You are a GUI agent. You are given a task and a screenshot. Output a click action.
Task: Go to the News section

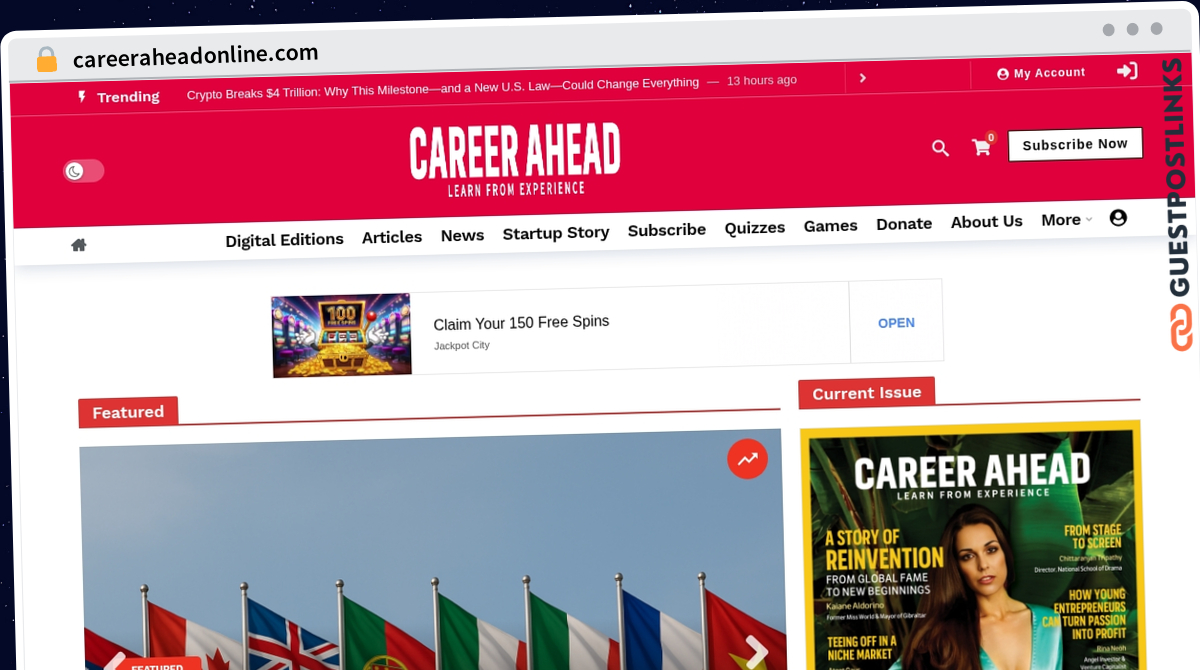click(x=462, y=235)
